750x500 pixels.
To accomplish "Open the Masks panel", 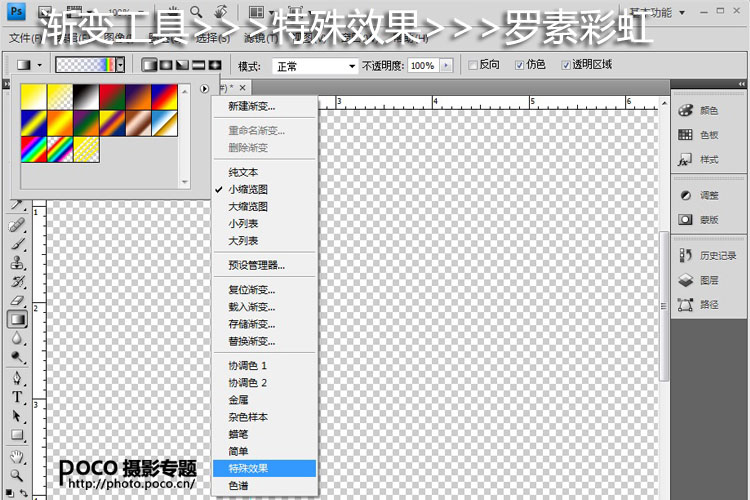I will point(699,220).
